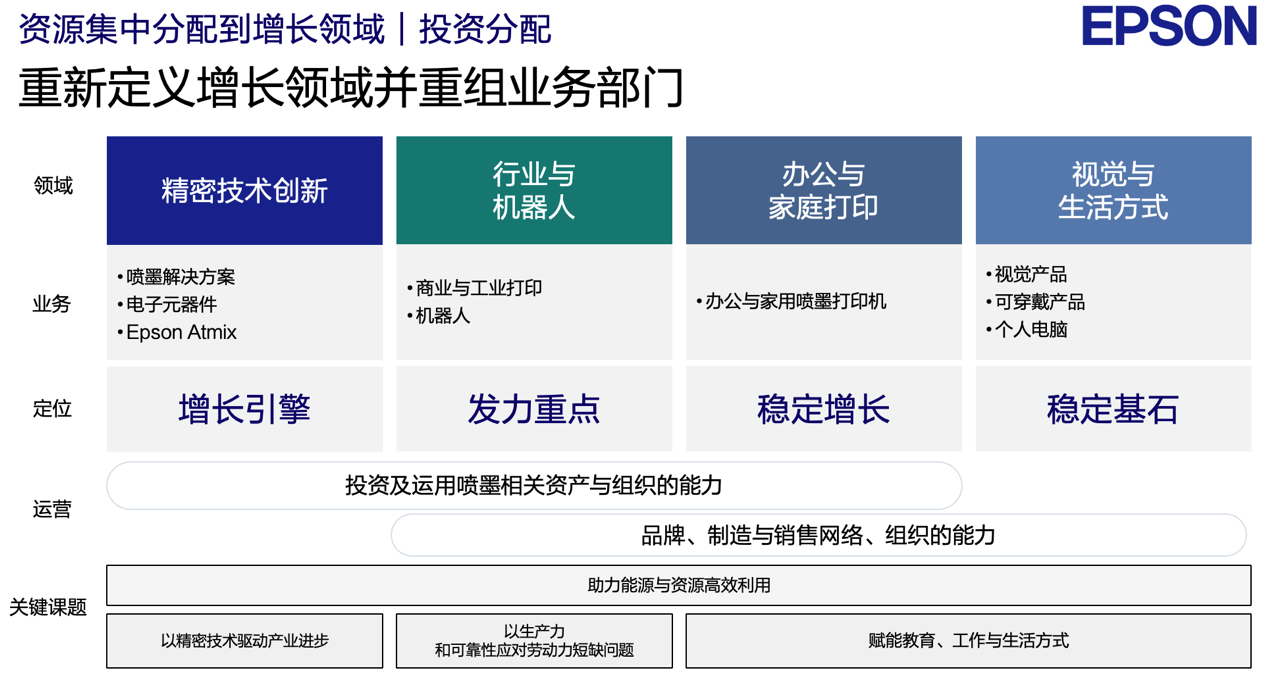Click the 增长引擎 positioning box
Screen dimensions: 1267x674
click(245, 409)
